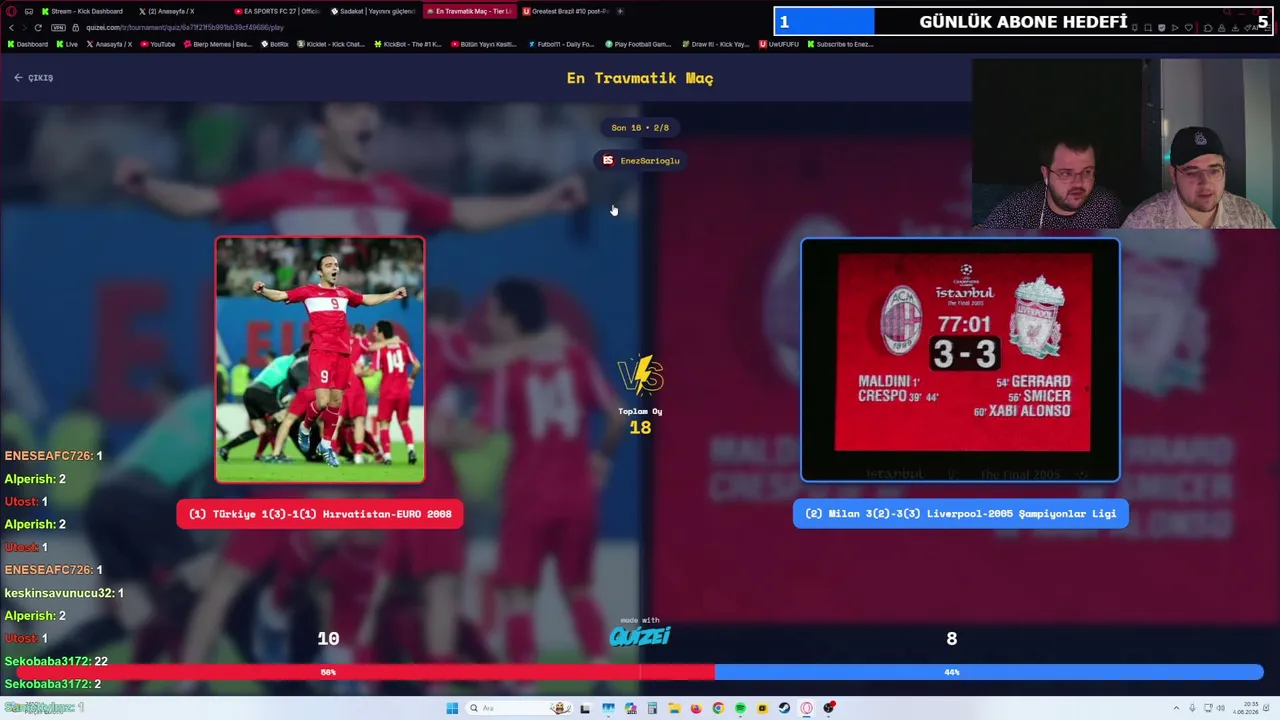
Task: Open Task View on the taskbar
Action: [585, 708]
